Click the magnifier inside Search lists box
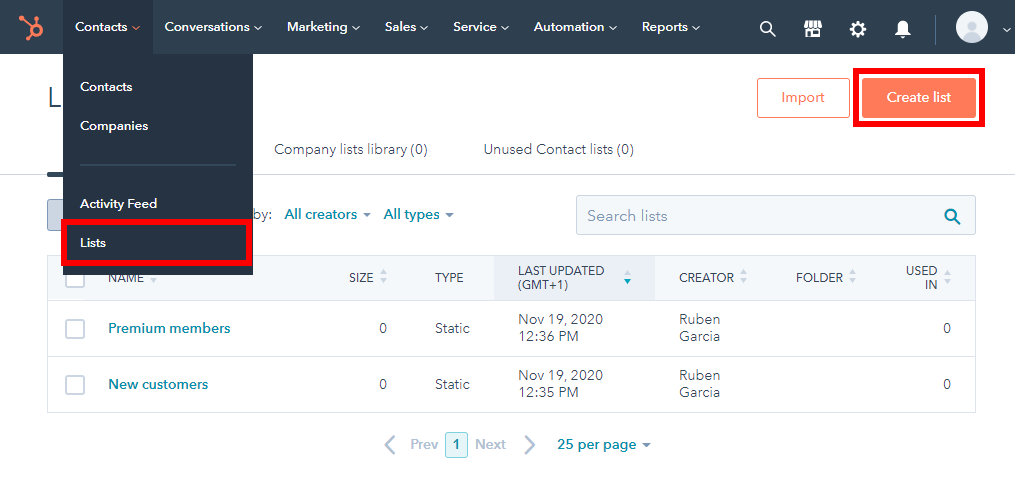1015x485 pixels. tap(952, 216)
